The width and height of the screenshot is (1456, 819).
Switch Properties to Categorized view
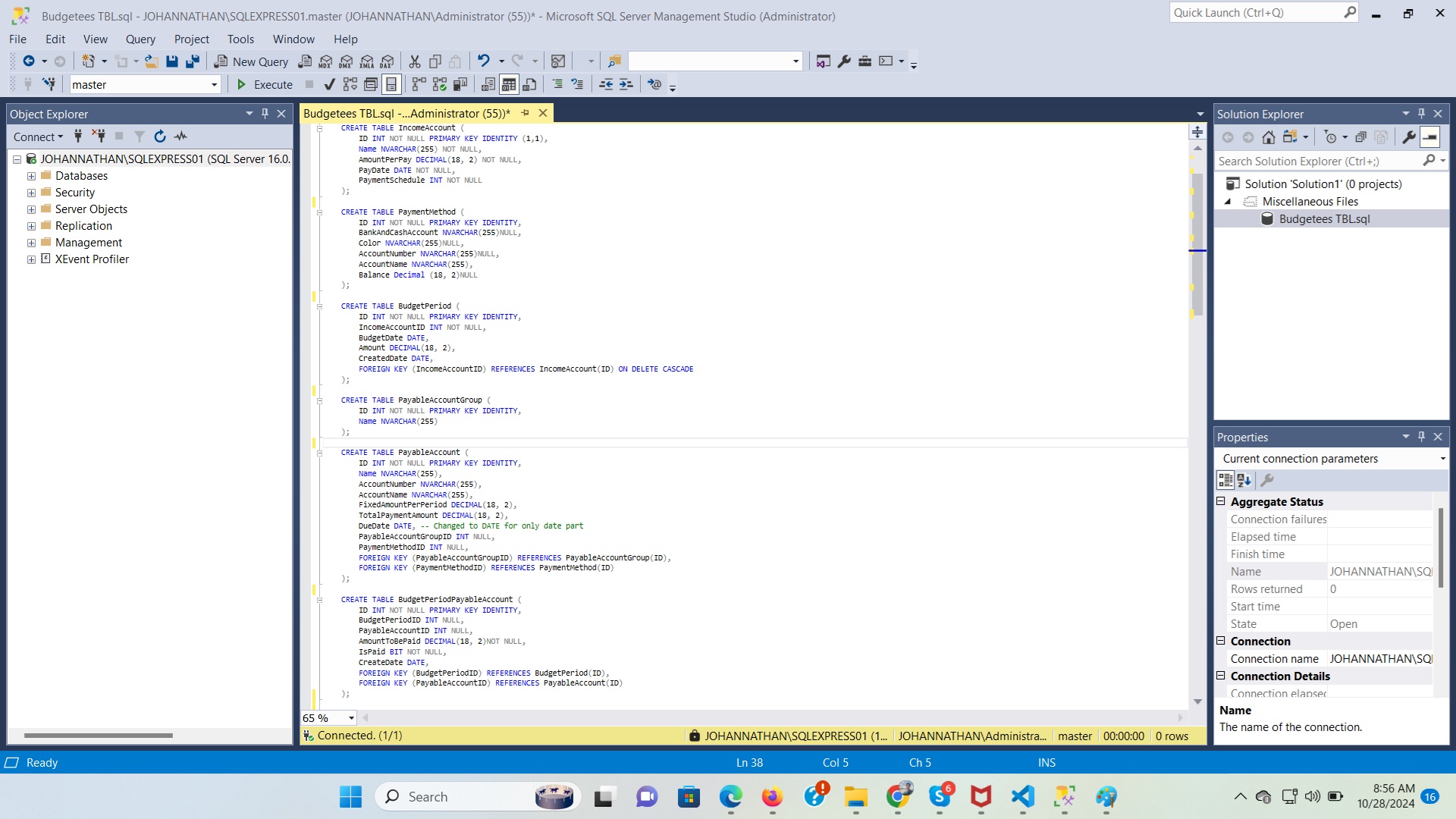(1225, 480)
